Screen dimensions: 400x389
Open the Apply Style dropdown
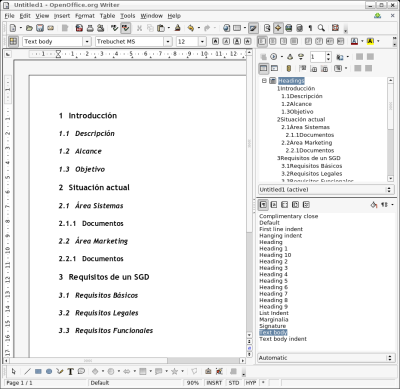(87, 42)
